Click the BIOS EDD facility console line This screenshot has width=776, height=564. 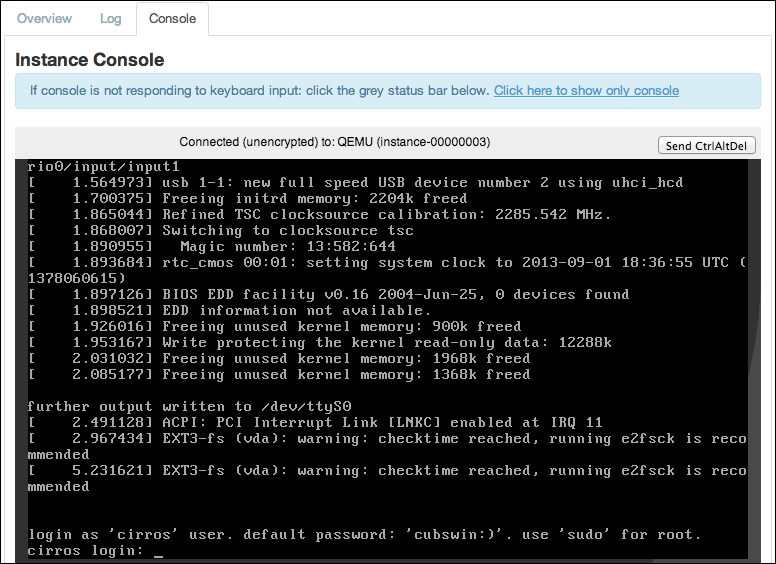[x=330, y=294]
